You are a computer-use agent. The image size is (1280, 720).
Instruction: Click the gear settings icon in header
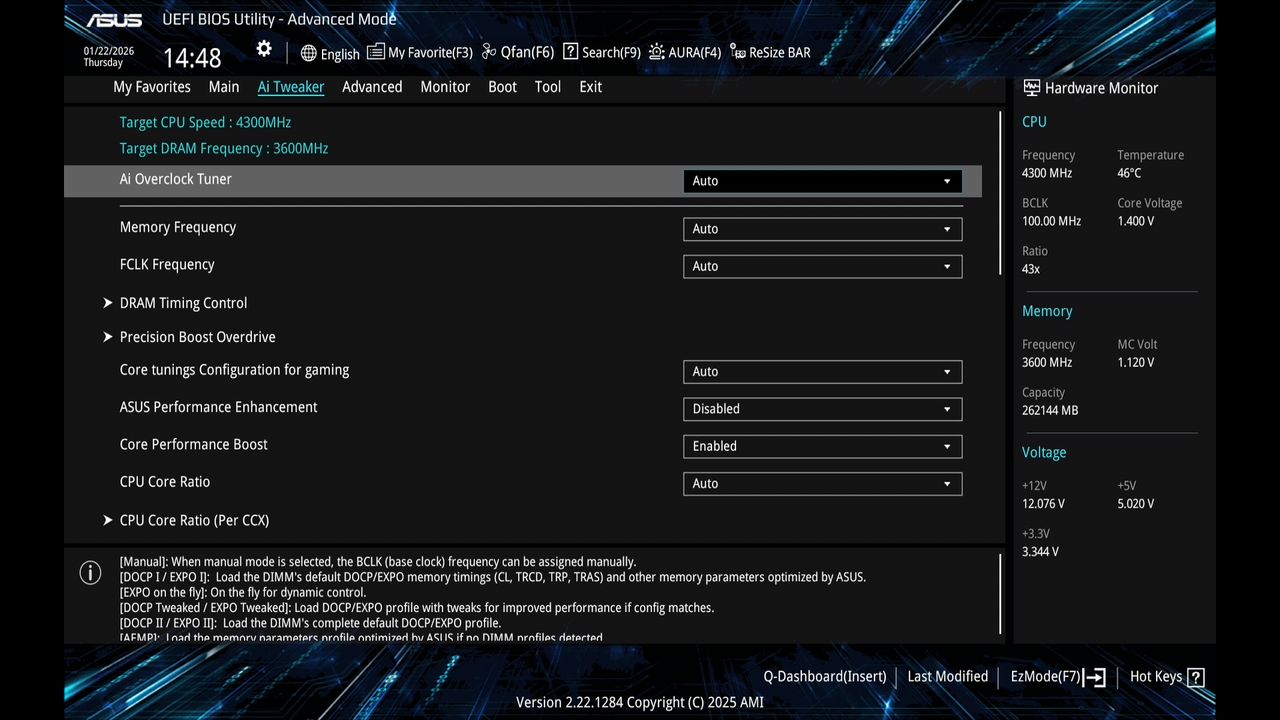coord(263,48)
